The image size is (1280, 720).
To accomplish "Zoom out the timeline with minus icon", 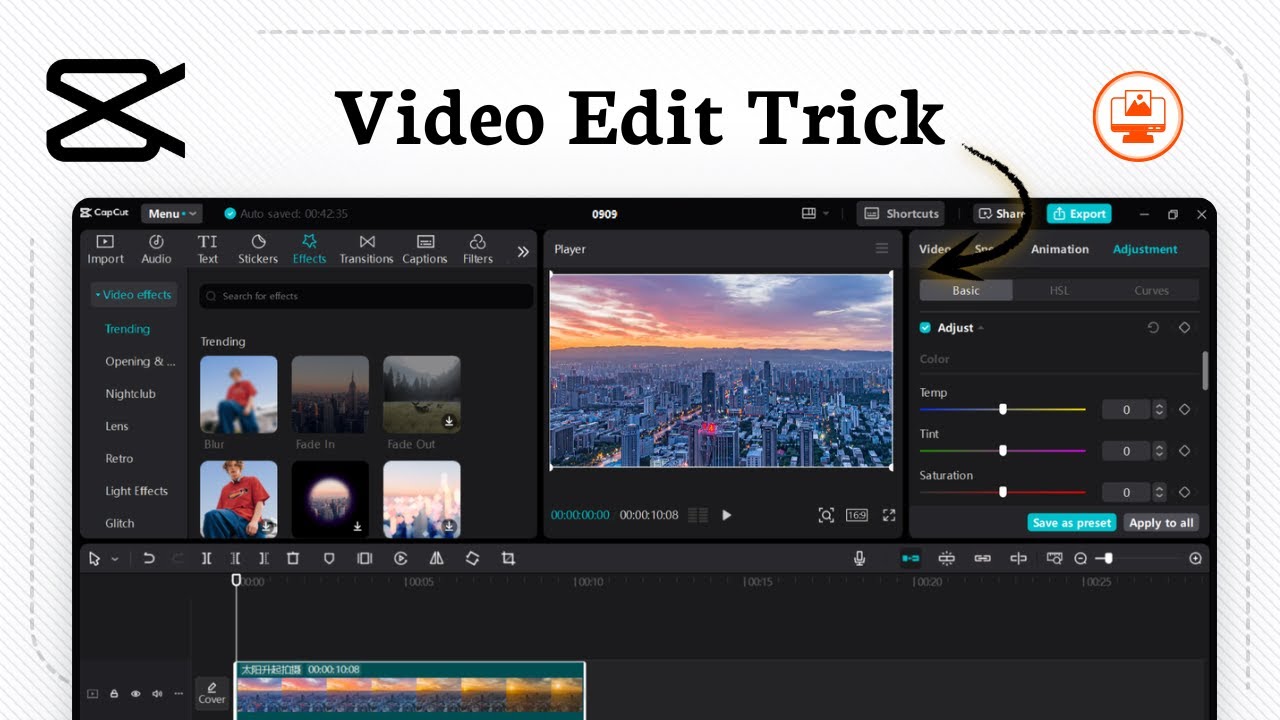I will click(1080, 558).
